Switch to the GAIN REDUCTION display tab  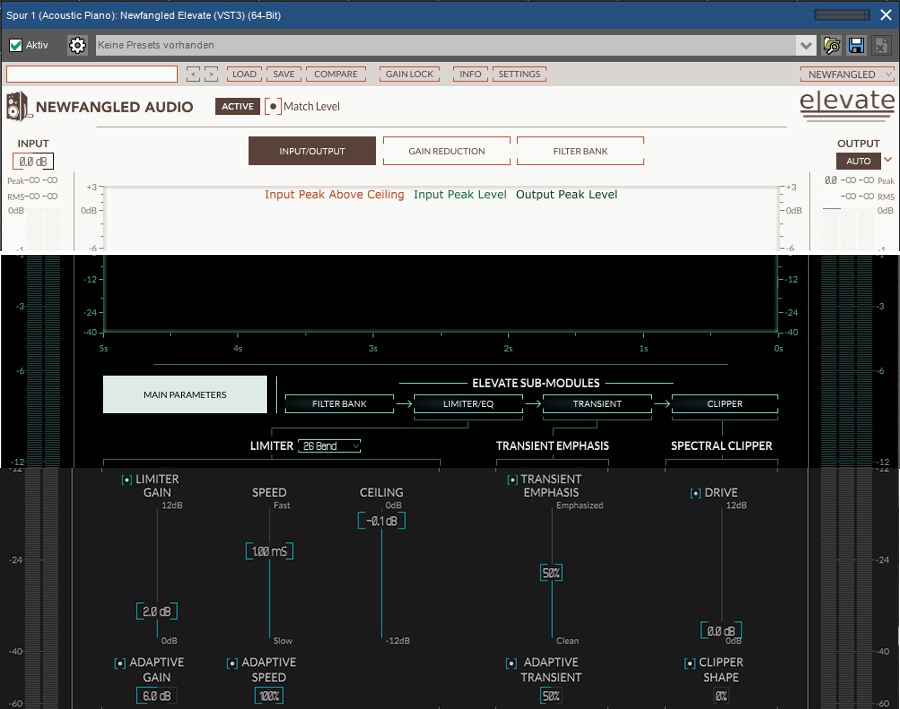(x=447, y=151)
